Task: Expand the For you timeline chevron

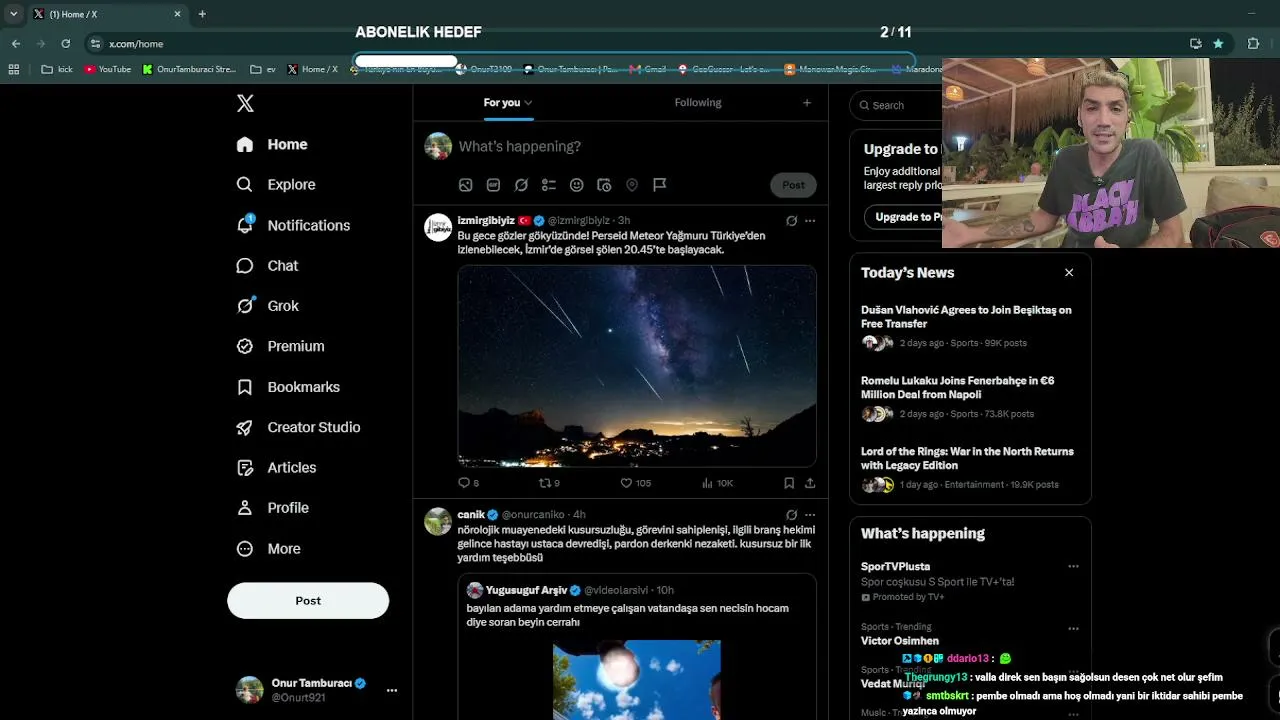Action: pyautogui.click(x=528, y=103)
